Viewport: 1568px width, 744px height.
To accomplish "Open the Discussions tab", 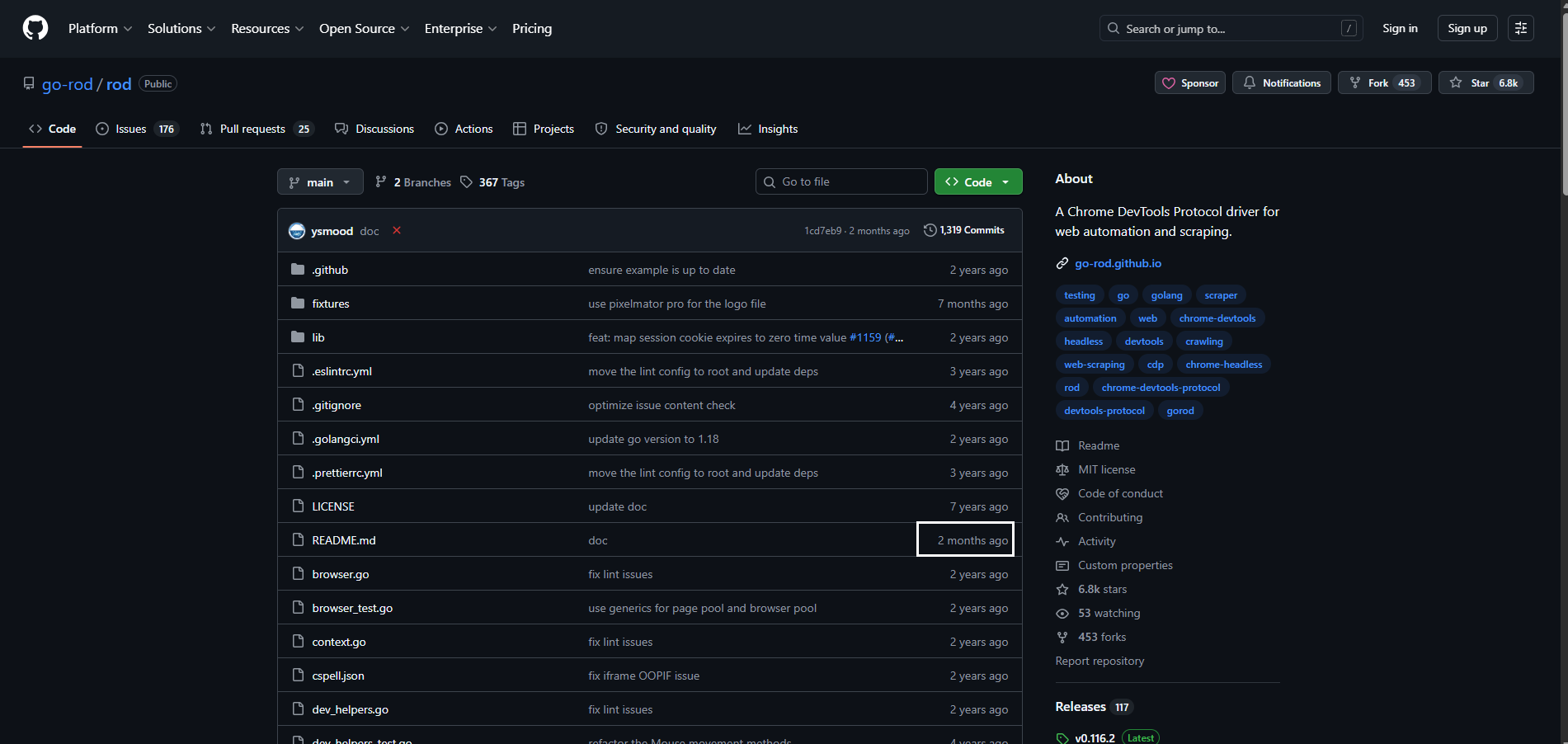I will click(374, 129).
